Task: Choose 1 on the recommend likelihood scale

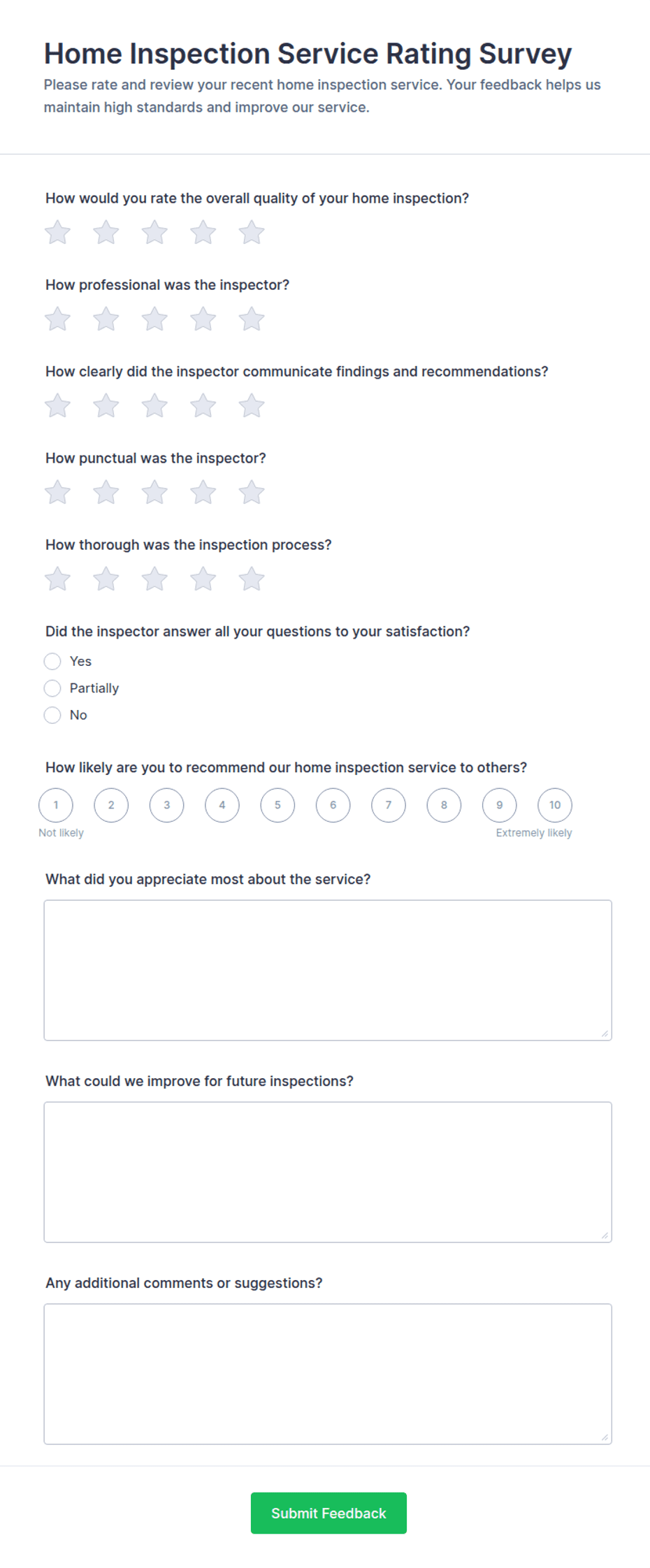Action: pos(56,805)
